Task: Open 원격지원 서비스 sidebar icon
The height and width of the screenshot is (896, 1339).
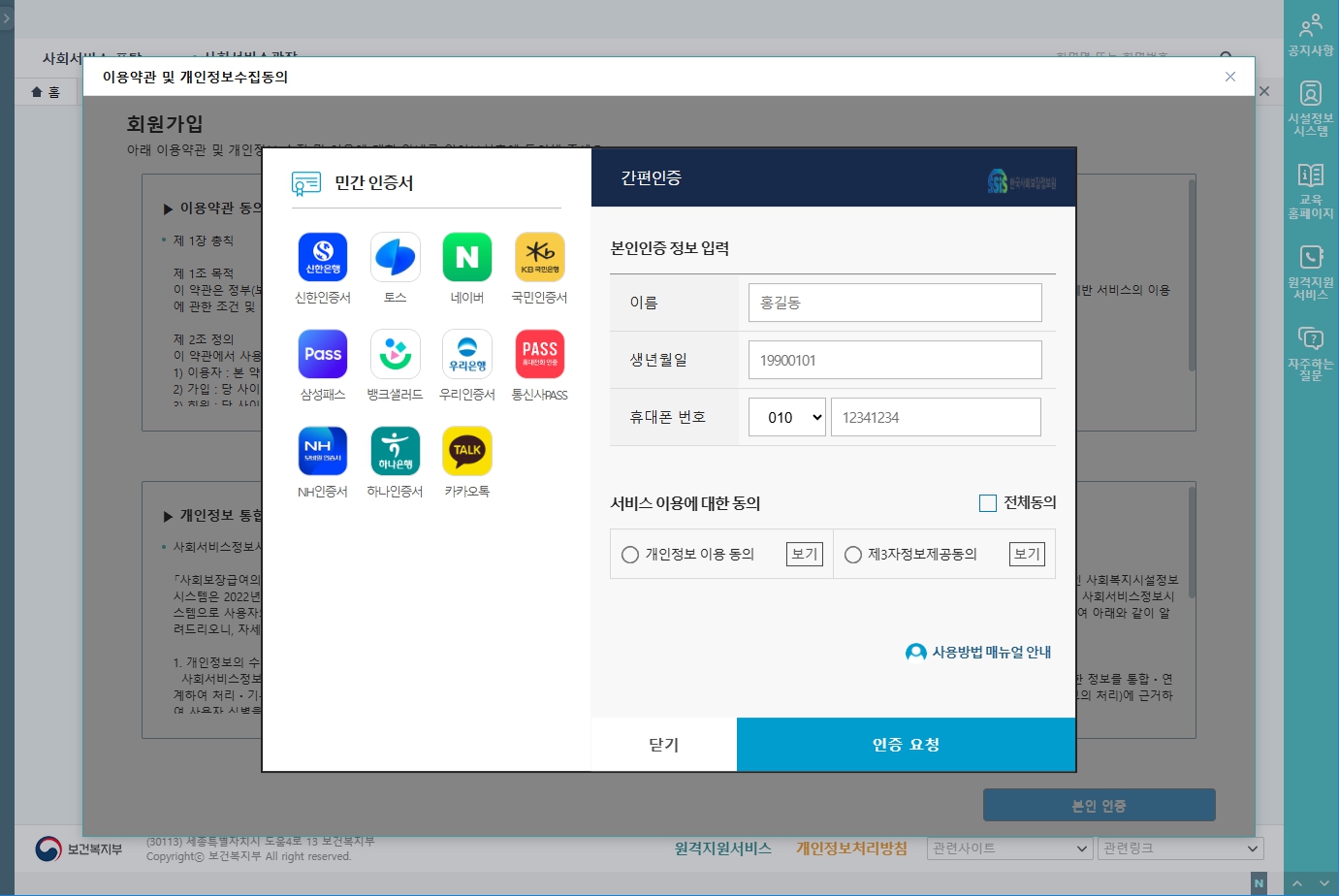Action: (x=1311, y=272)
